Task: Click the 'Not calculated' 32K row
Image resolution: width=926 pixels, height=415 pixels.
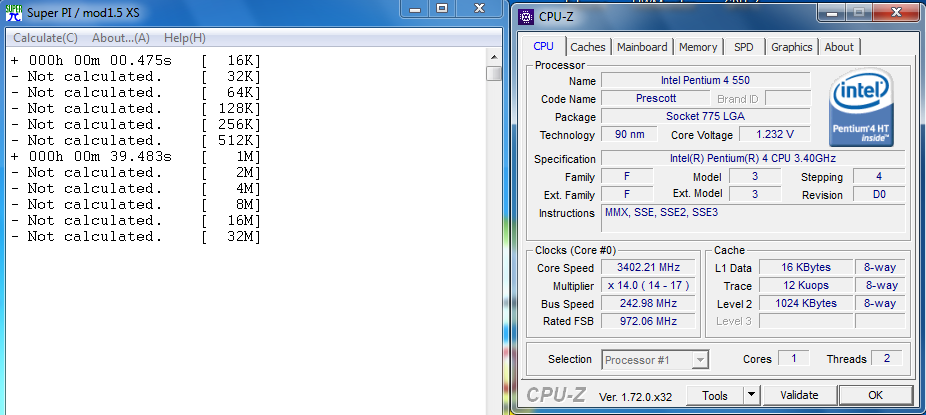Action: [136, 77]
